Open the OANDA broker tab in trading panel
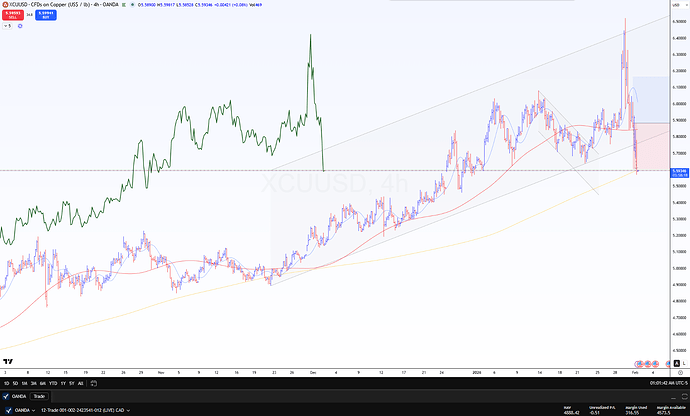The width and height of the screenshot is (690, 416). (x=15, y=396)
